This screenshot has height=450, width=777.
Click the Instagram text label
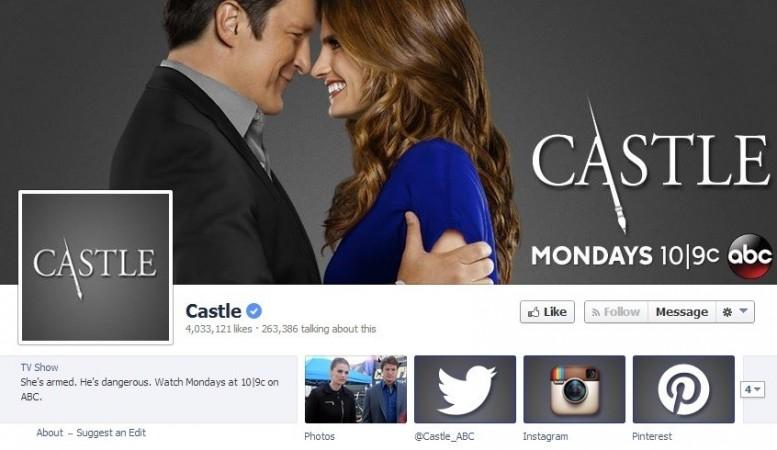tap(545, 437)
